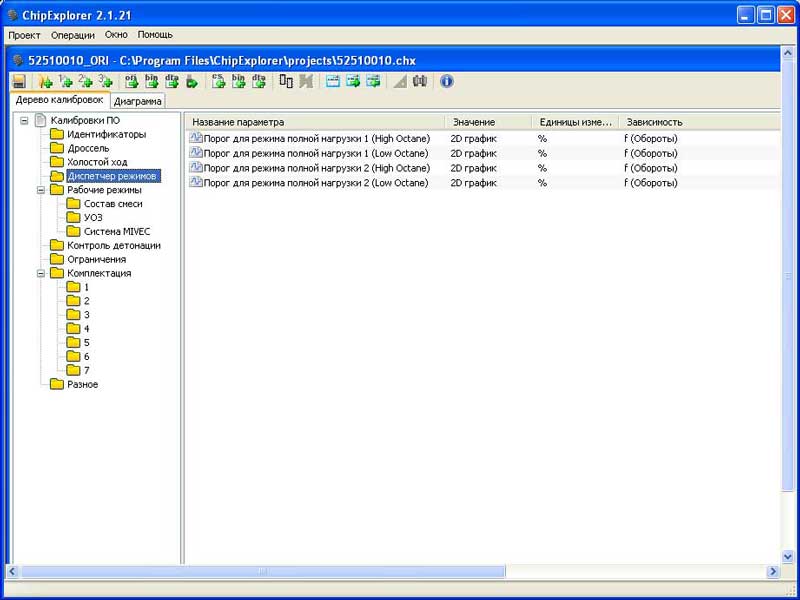Select the УОЗ folder in tree

point(93,217)
